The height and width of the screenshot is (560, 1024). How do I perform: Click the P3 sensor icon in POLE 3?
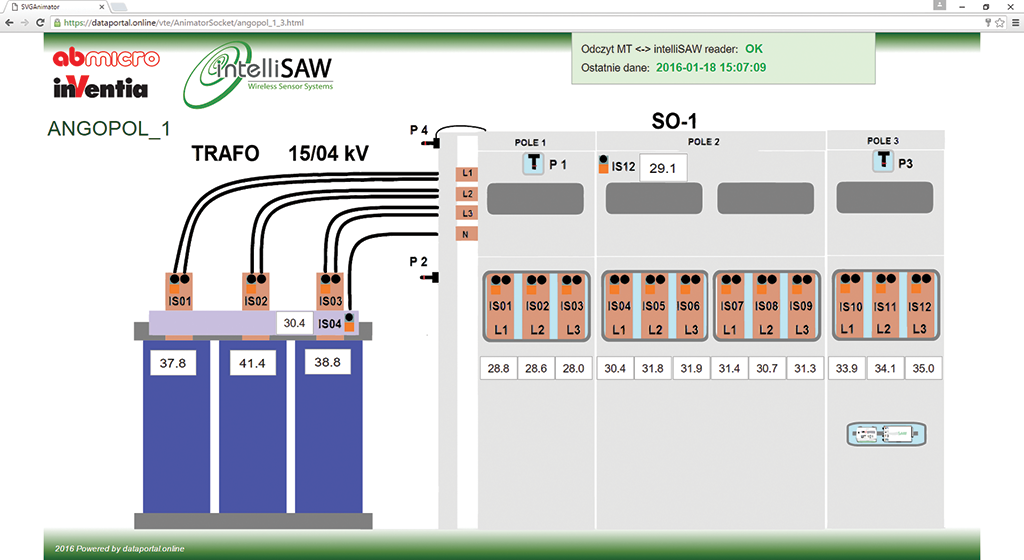[x=883, y=162]
